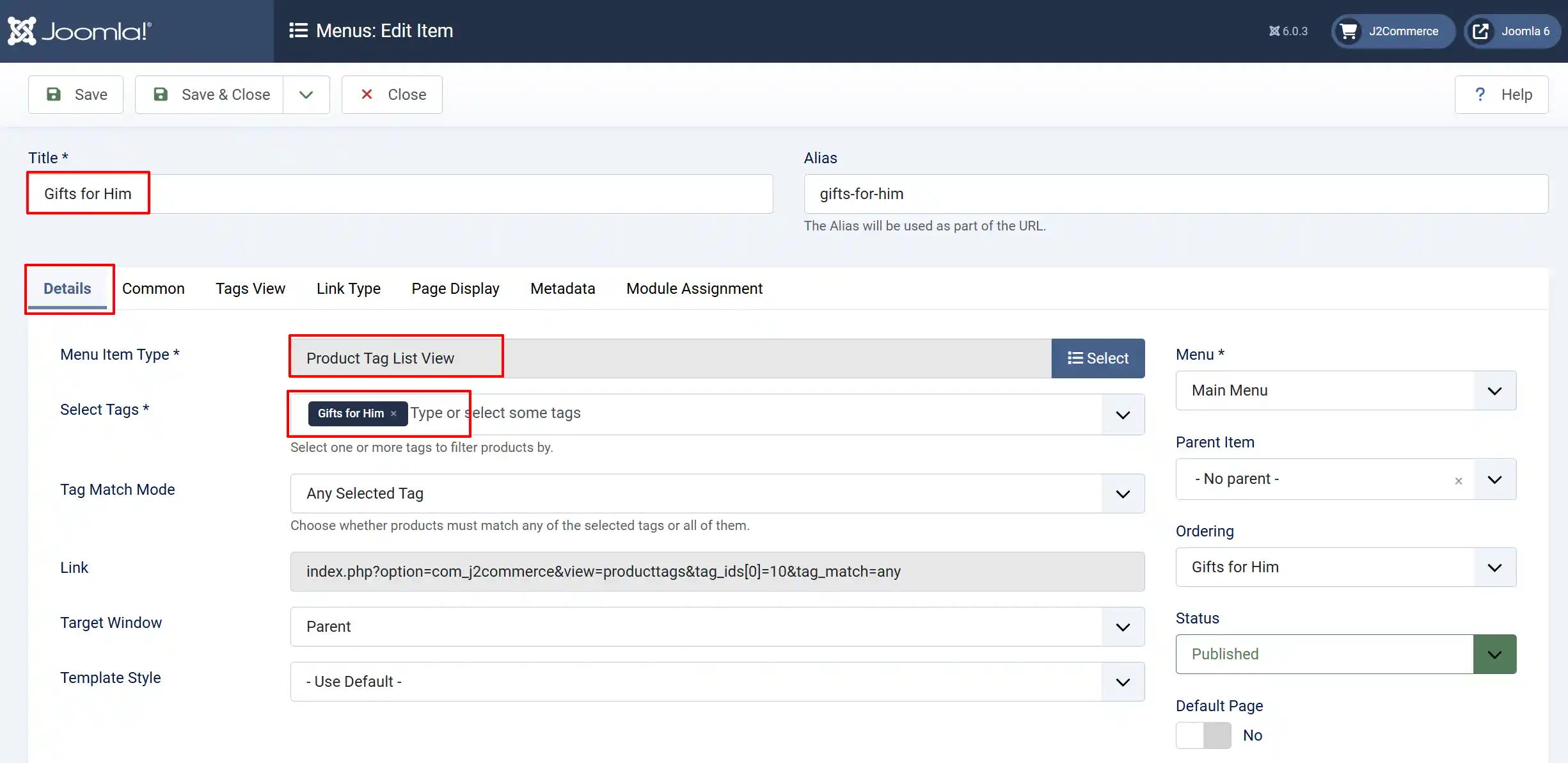Click the Menus: Edit Item page title
Image resolution: width=1568 pixels, height=763 pixels.
click(x=384, y=31)
